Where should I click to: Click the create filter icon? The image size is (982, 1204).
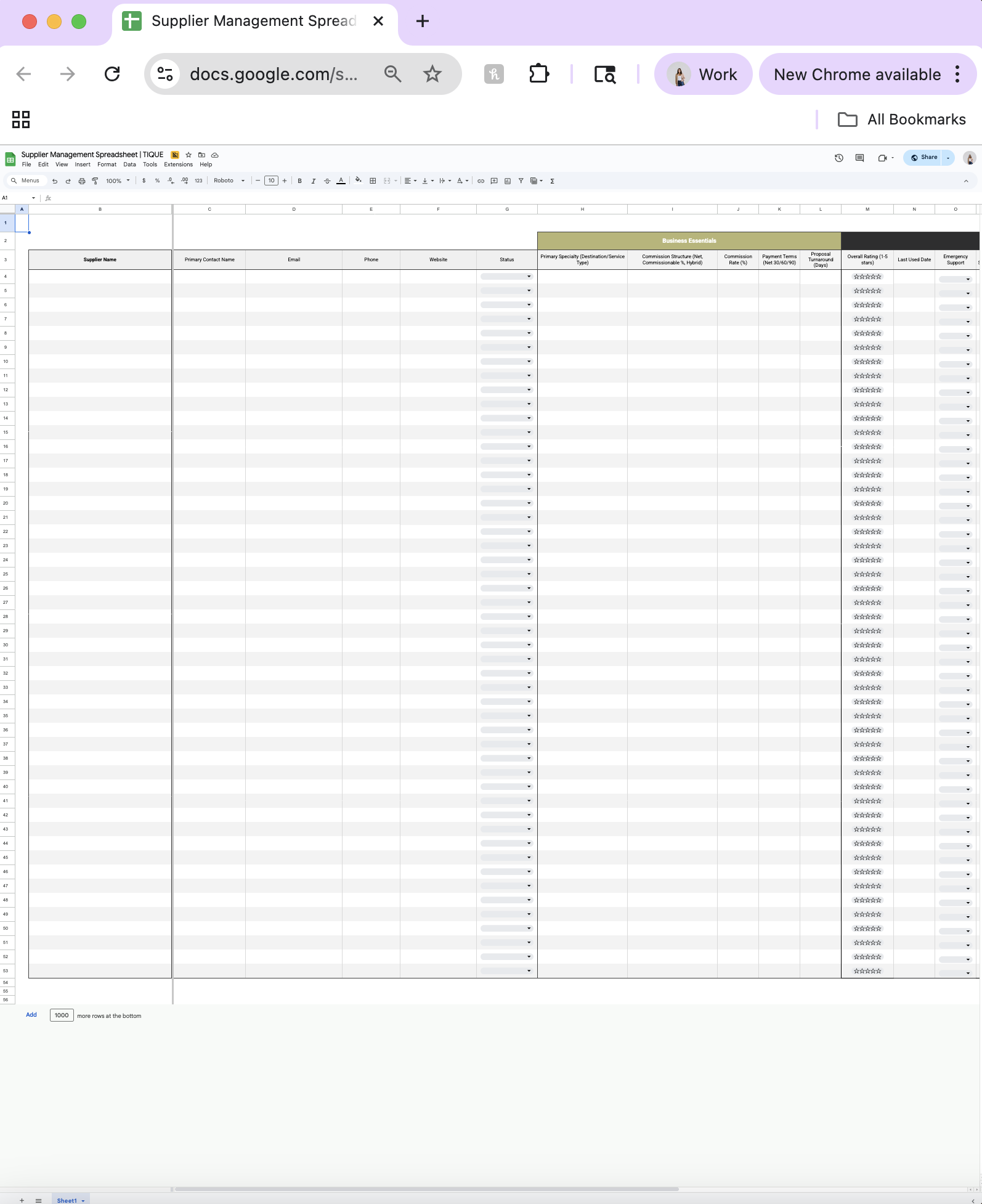click(521, 181)
